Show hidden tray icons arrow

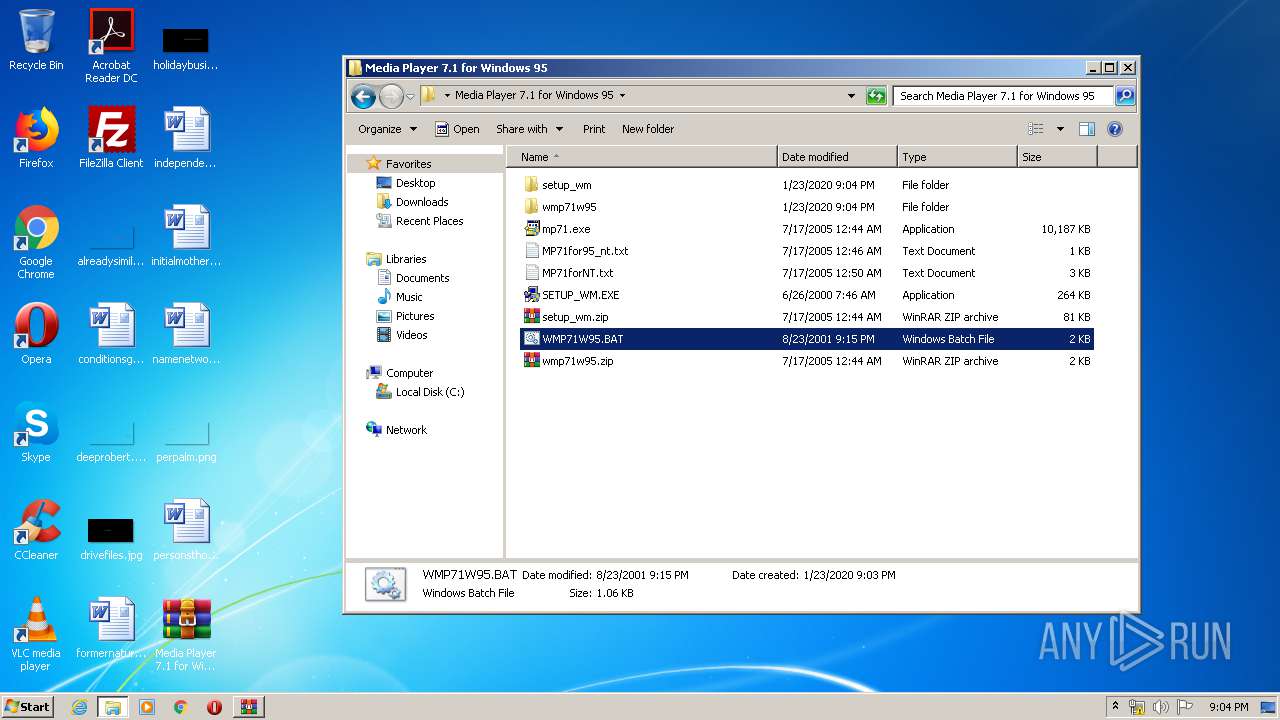pyautogui.click(x=1115, y=707)
